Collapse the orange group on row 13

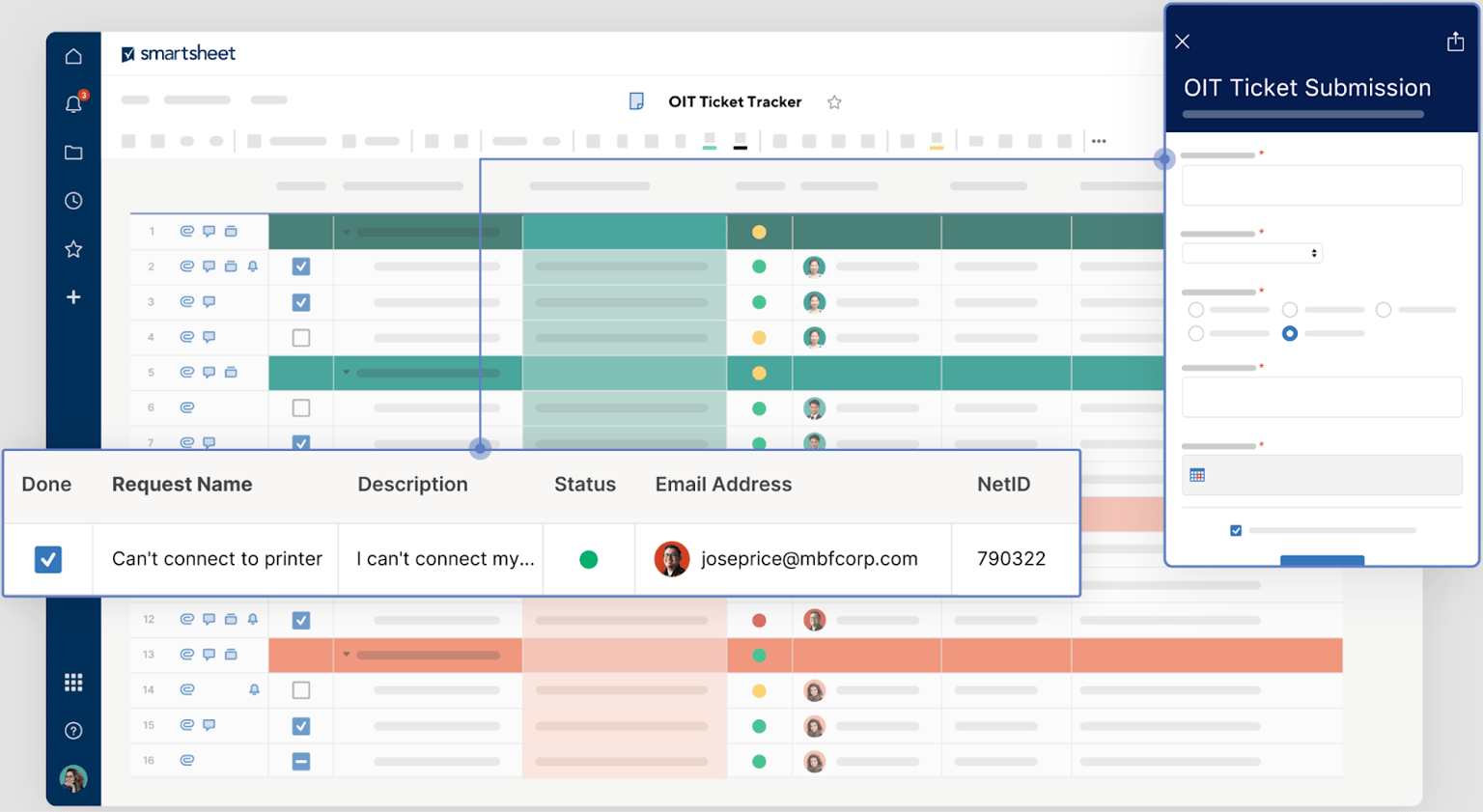tap(348, 654)
